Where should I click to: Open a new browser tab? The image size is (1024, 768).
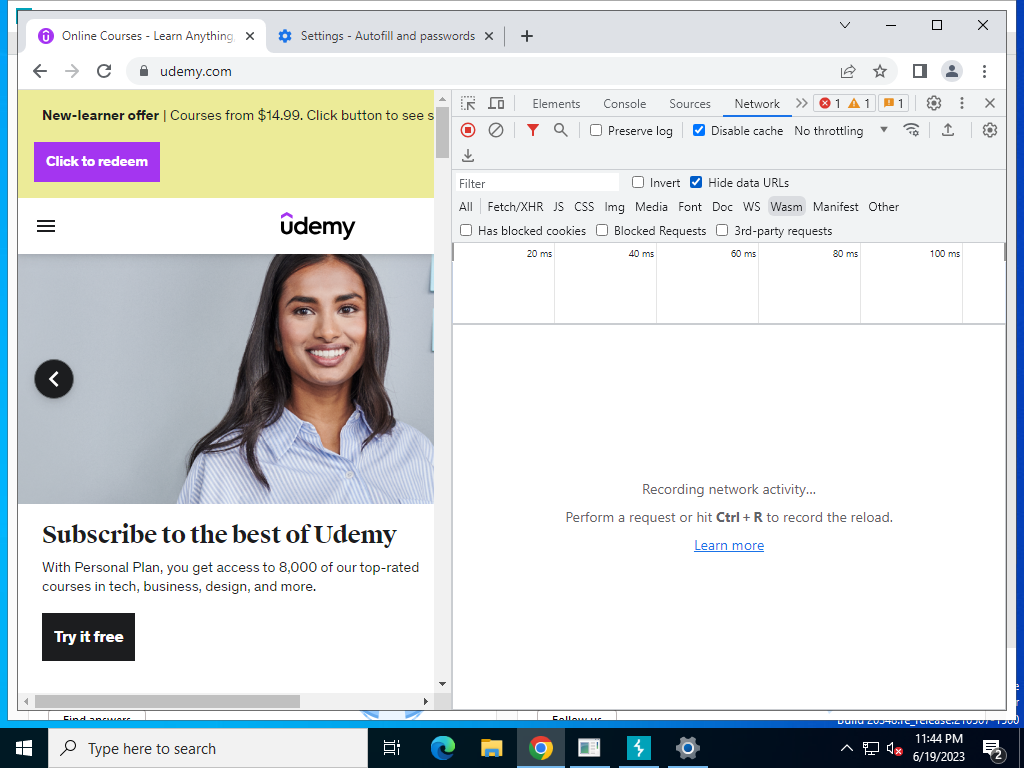[527, 36]
